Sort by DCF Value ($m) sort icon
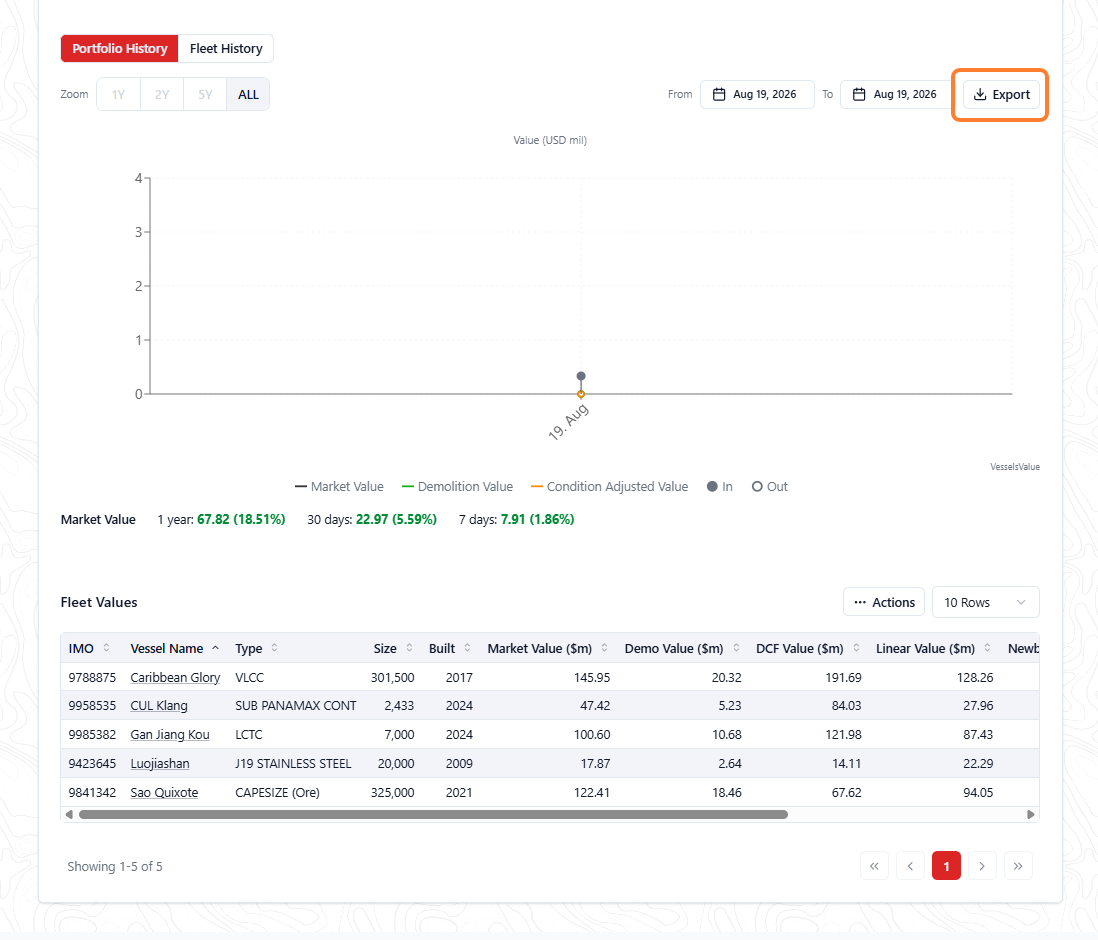Screen dimensions: 1098x940 856,648
